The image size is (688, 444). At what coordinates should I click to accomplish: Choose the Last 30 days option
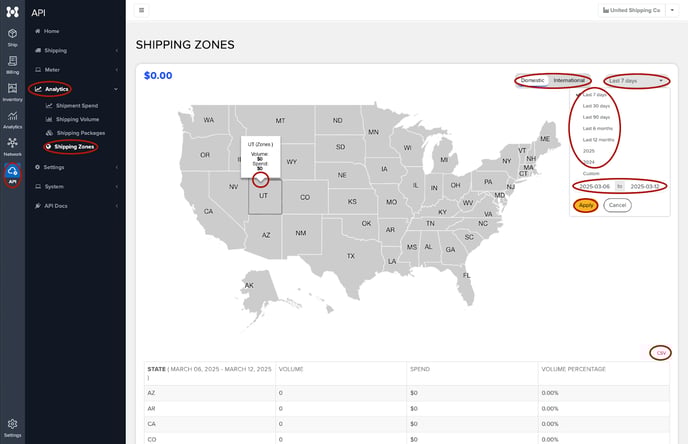coord(596,106)
